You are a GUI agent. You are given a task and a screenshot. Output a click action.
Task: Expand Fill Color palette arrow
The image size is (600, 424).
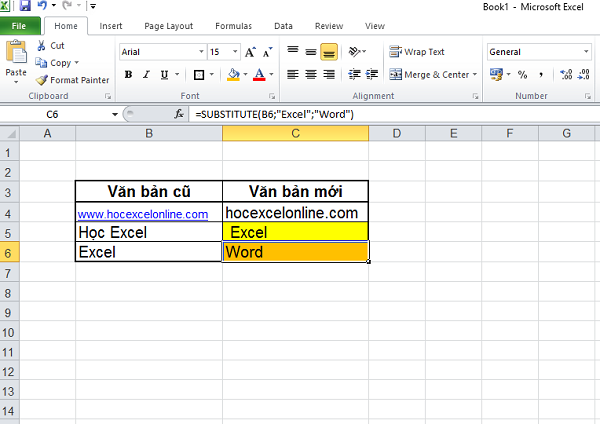pyautogui.click(x=245, y=75)
